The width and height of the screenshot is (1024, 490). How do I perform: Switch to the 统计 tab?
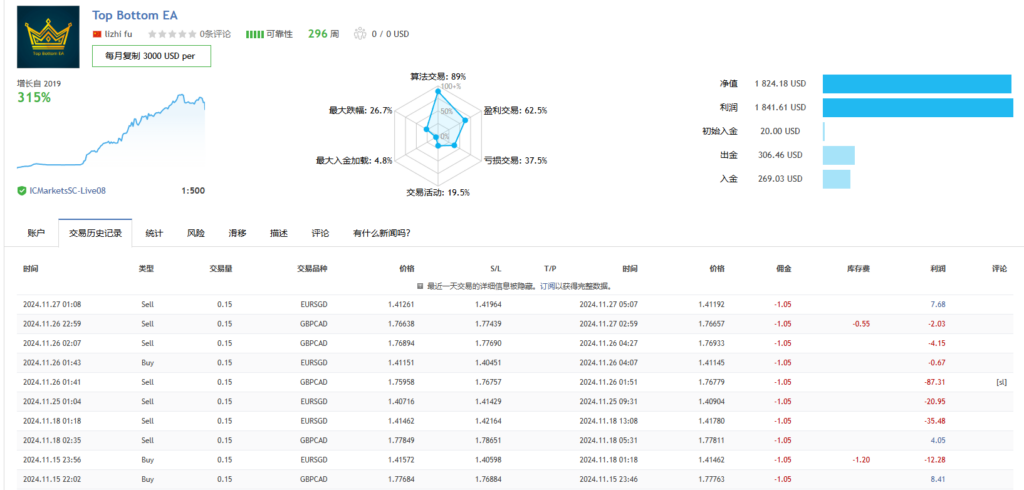(154, 233)
